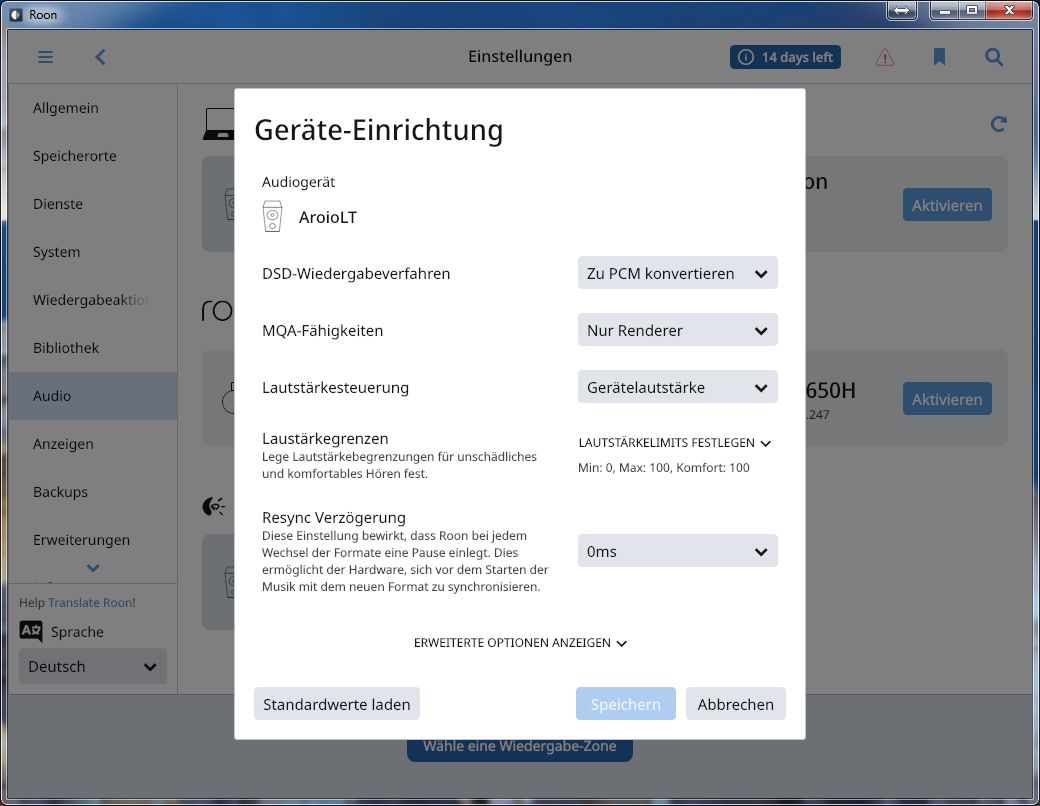Click the AroioLT device name
The height and width of the screenshot is (806, 1040).
[328, 217]
